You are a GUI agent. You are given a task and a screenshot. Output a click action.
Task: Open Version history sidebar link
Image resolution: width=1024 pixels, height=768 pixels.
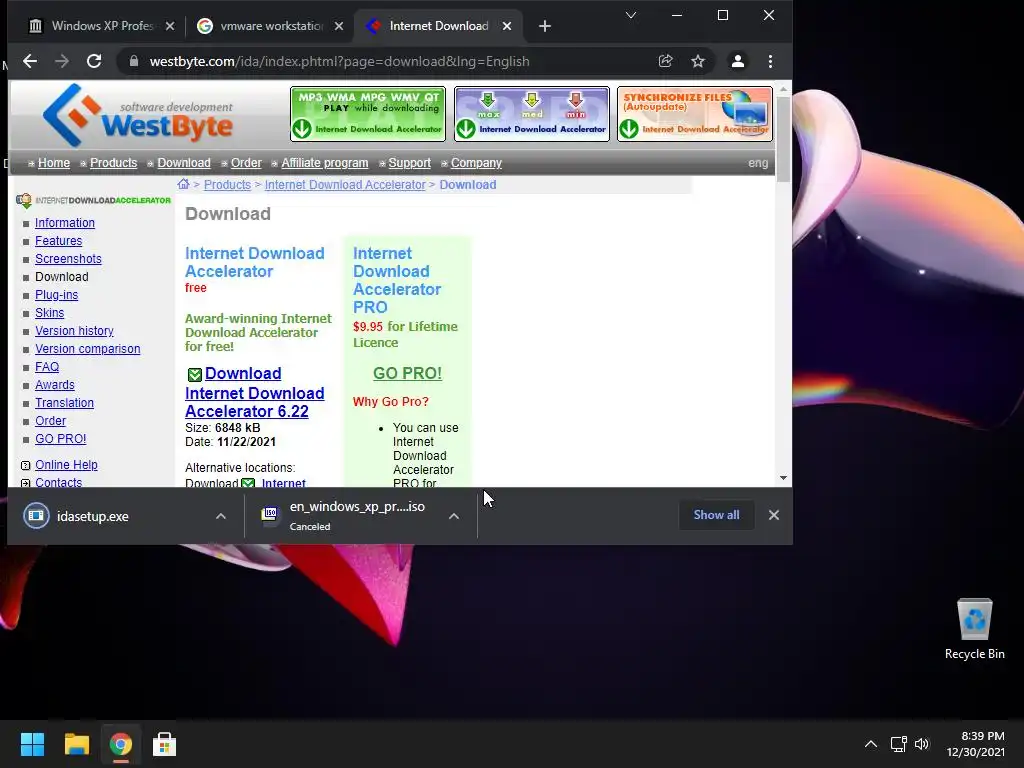pyautogui.click(x=74, y=331)
